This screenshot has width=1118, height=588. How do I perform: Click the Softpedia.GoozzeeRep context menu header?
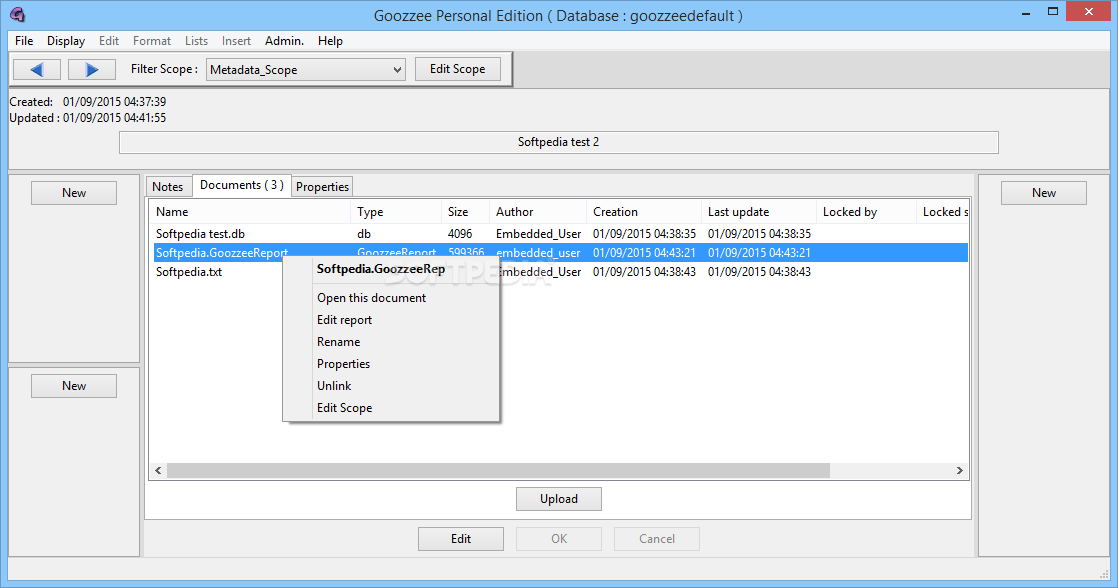[x=381, y=269]
